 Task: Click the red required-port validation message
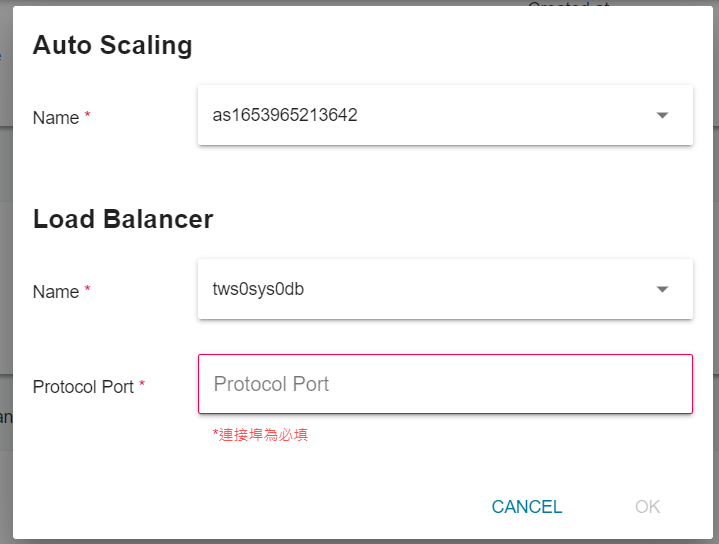[260, 435]
